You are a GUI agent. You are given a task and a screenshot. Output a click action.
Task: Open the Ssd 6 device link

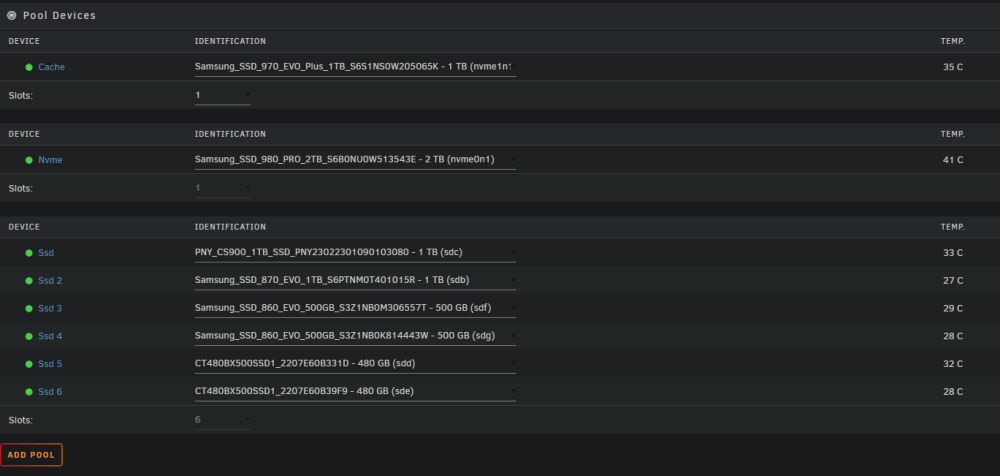pos(50,392)
